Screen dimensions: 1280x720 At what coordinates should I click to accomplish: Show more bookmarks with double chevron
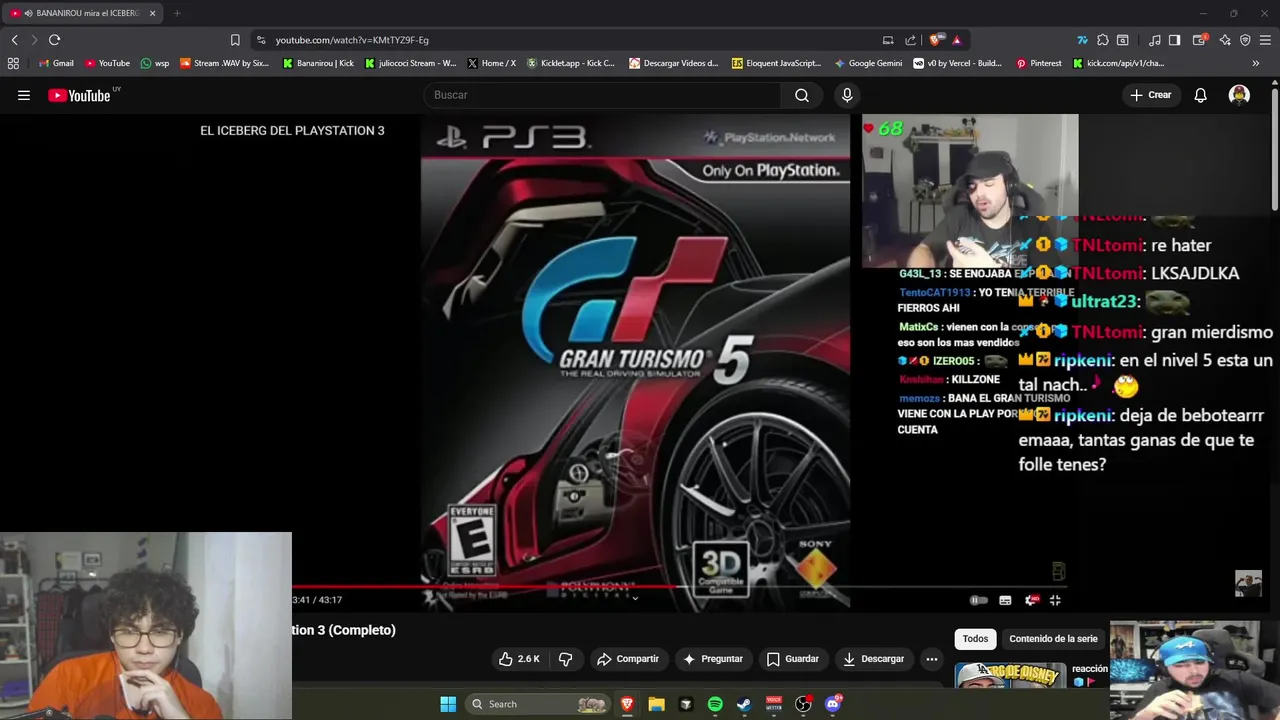point(1255,63)
